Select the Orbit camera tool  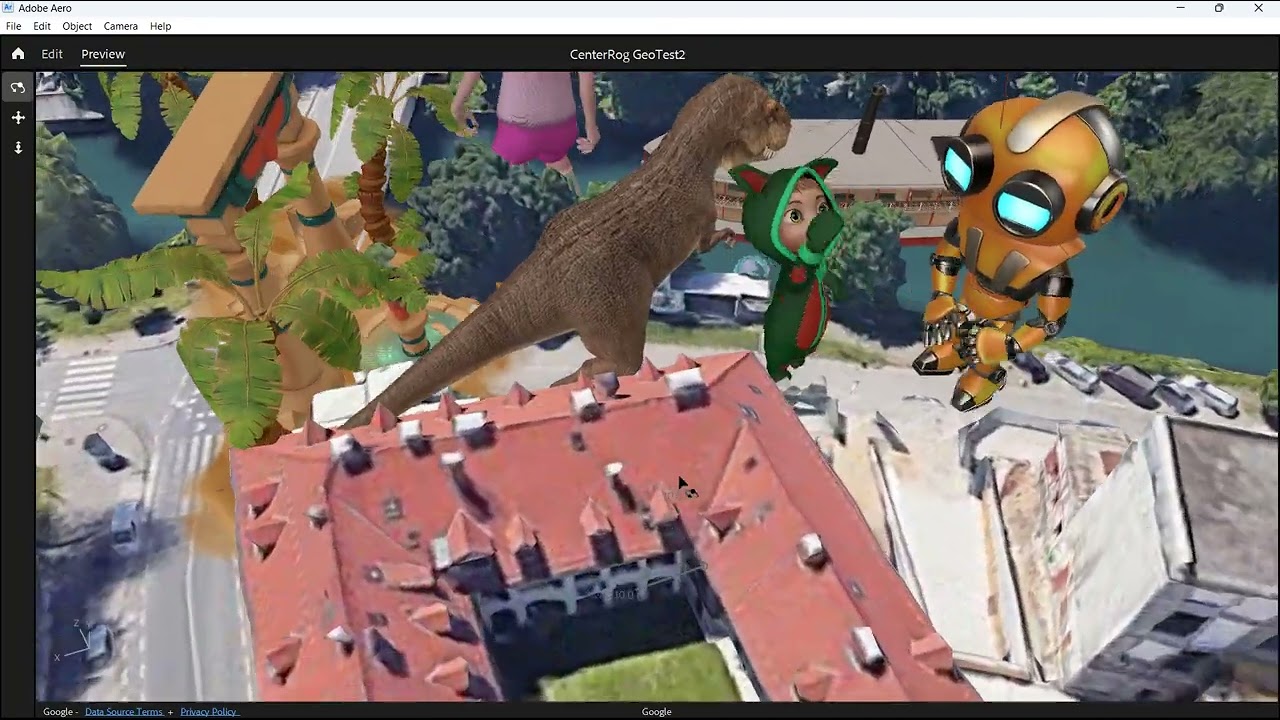(x=18, y=88)
